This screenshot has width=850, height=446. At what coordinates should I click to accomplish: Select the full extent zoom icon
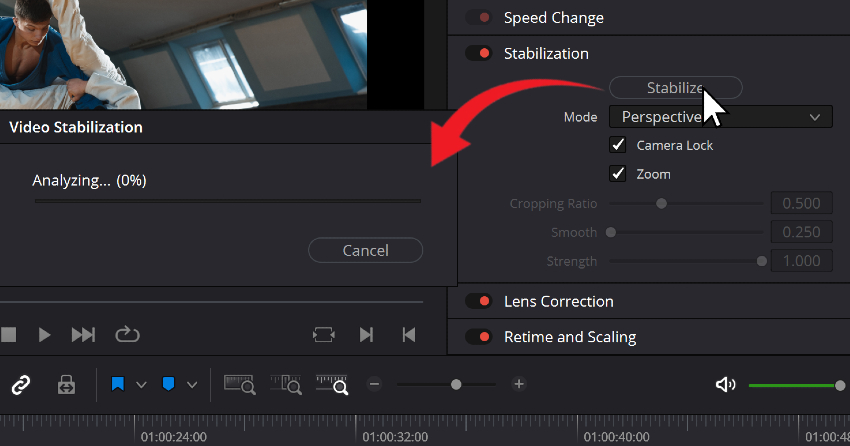point(239,384)
